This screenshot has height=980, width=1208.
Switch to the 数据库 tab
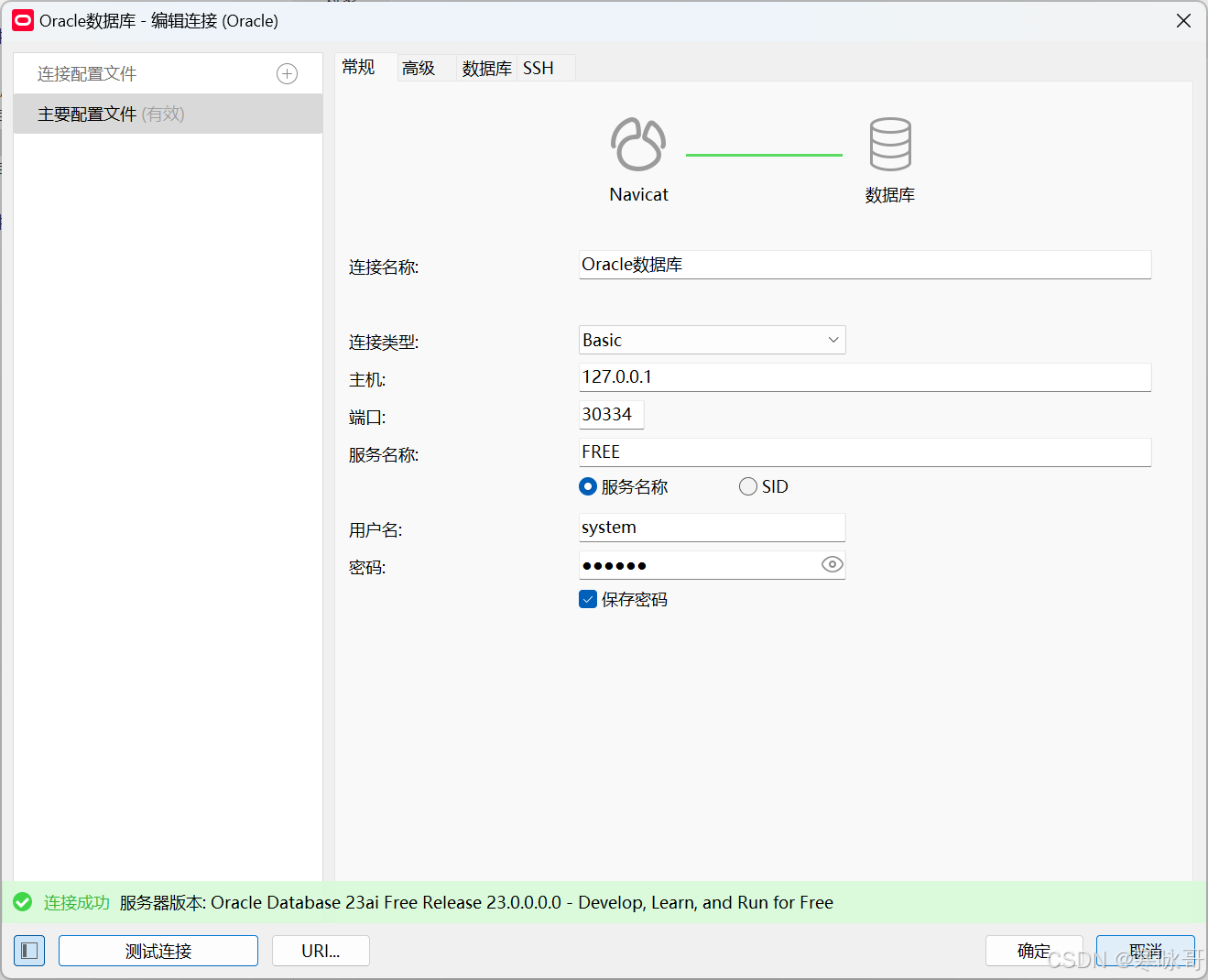486,68
